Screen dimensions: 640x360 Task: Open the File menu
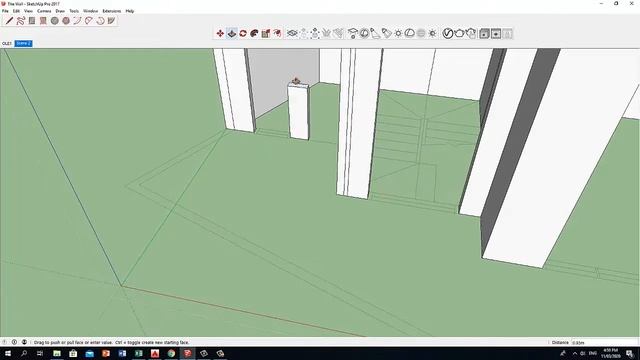point(5,11)
